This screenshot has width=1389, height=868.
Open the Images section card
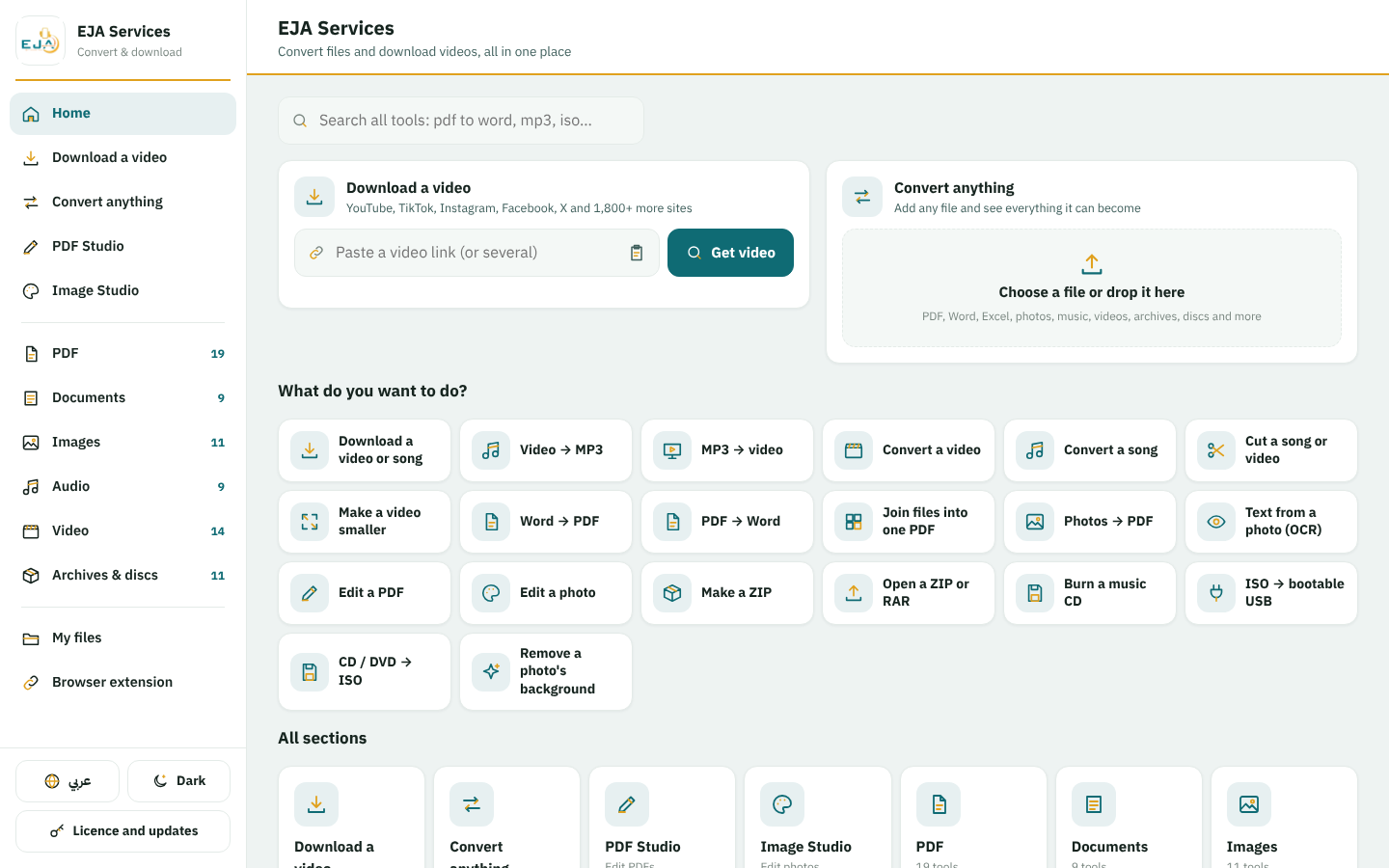click(1284, 818)
